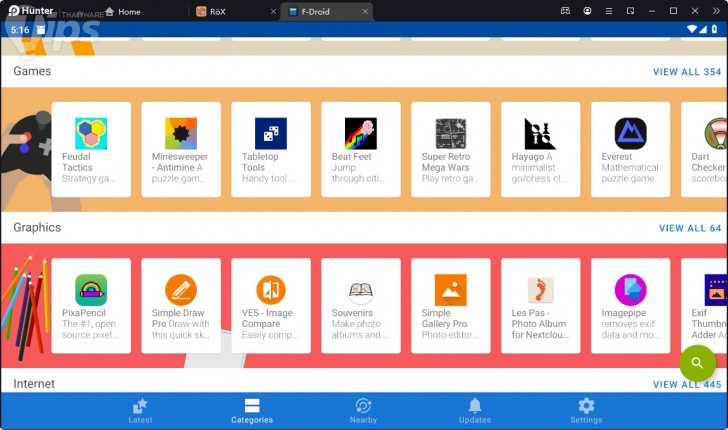Screen dimensions: 728x430
Task: Open the Tabletop Tools dice icon
Action: point(271,134)
